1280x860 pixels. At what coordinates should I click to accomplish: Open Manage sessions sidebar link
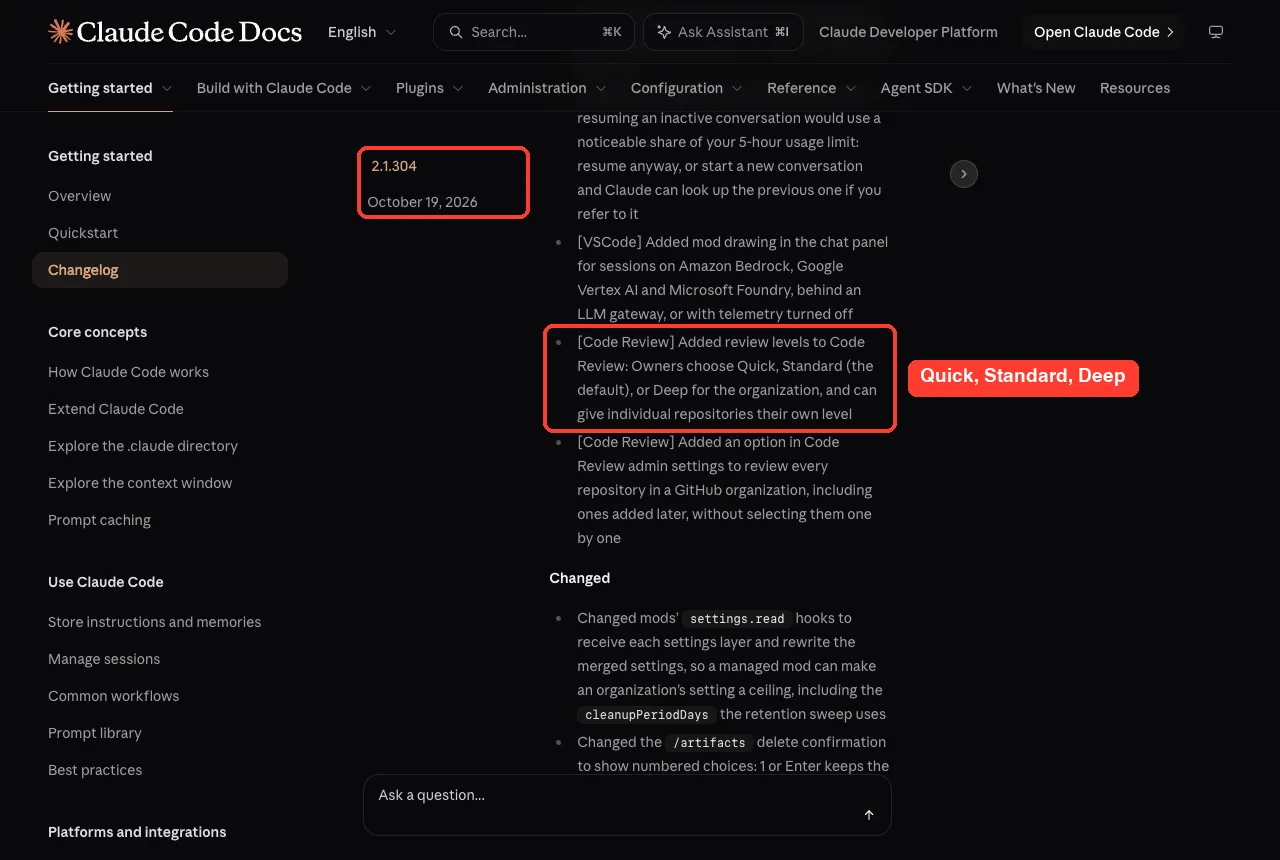(x=104, y=659)
